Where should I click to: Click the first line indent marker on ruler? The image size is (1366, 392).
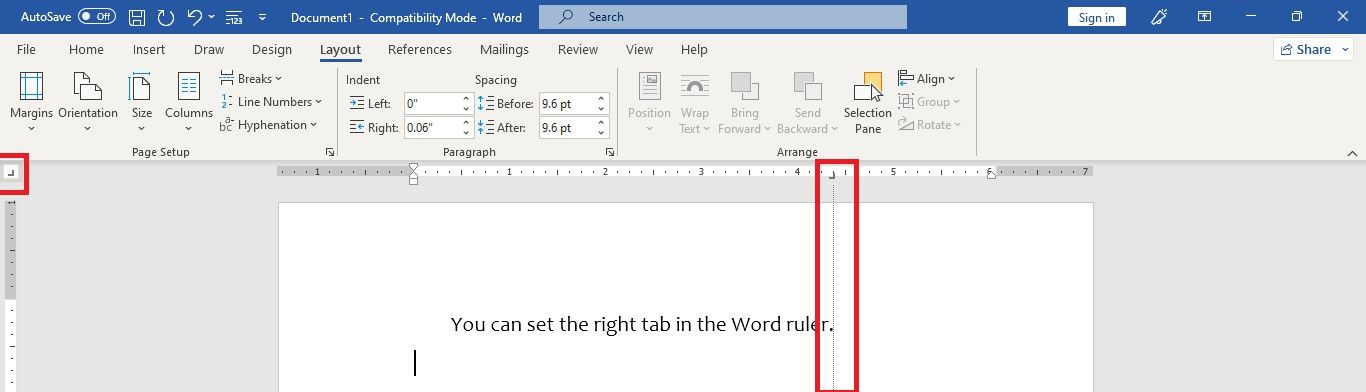(x=414, y=168)
